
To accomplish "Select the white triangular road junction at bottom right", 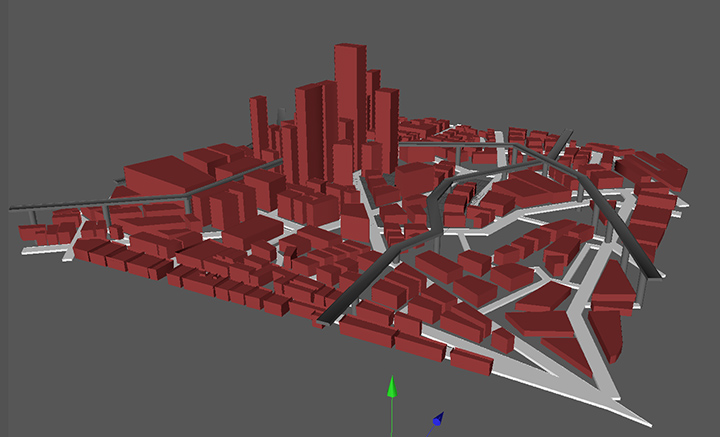I will click(590, 385).
